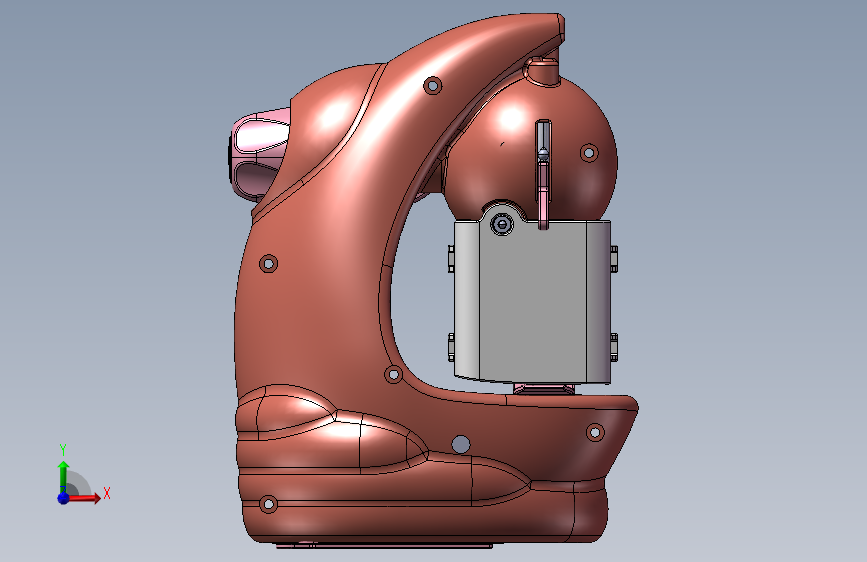
Task: Click the blue Z axis sphere at triad origin
Action: tap(63, 498)
